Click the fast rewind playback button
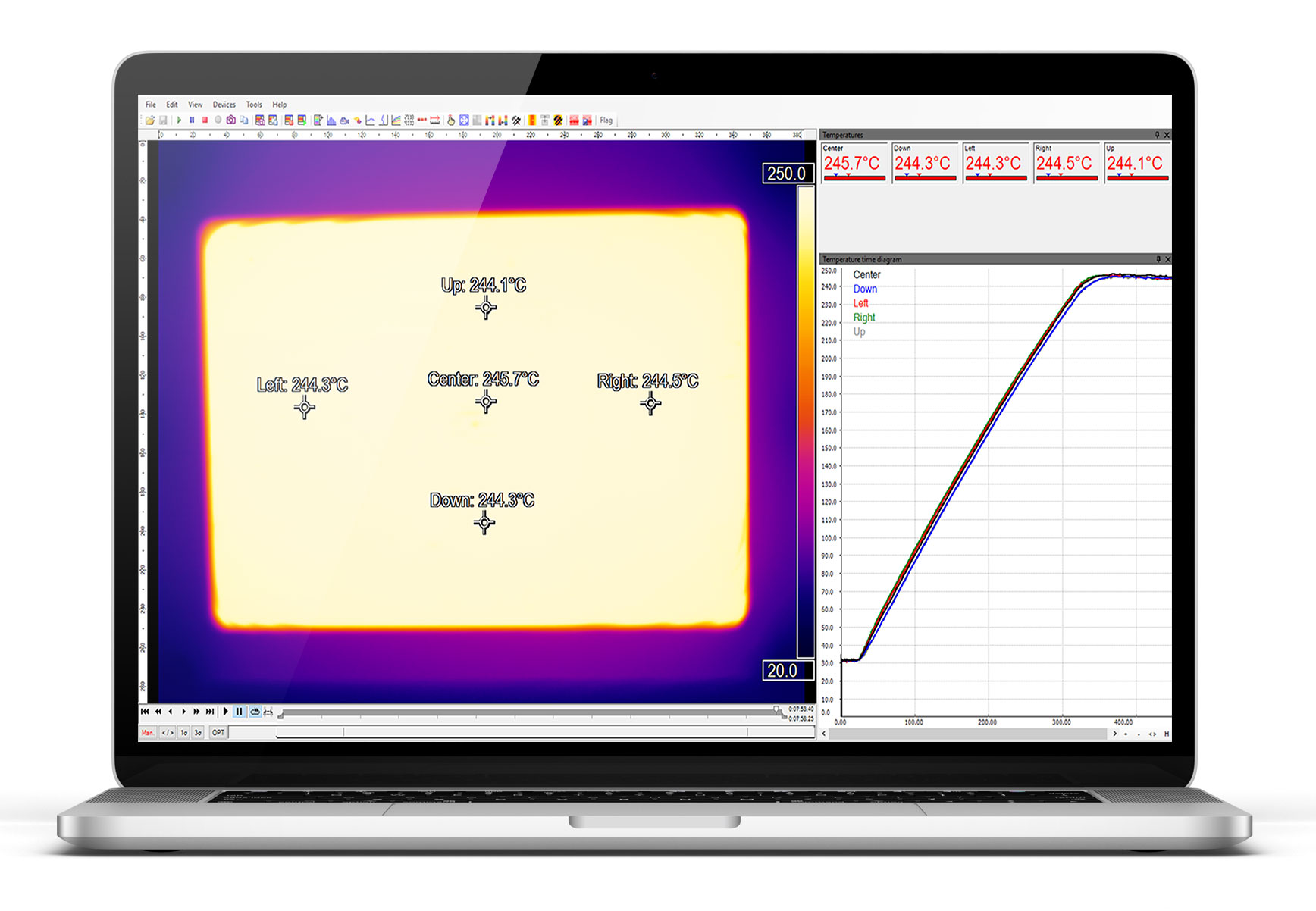Viewport: 1316px width, 911px height. 158,712
